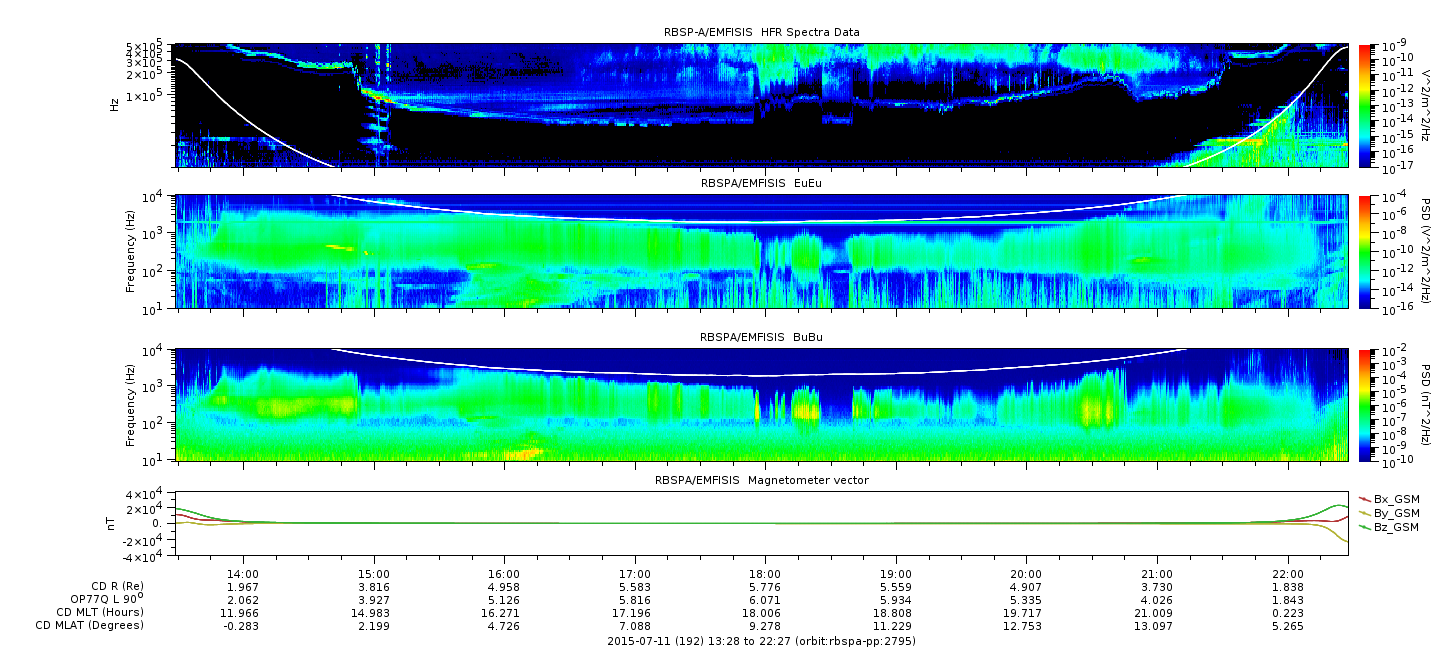
Task: Click the Magnetometer vector panel title
Action: [x=761, y=480]
